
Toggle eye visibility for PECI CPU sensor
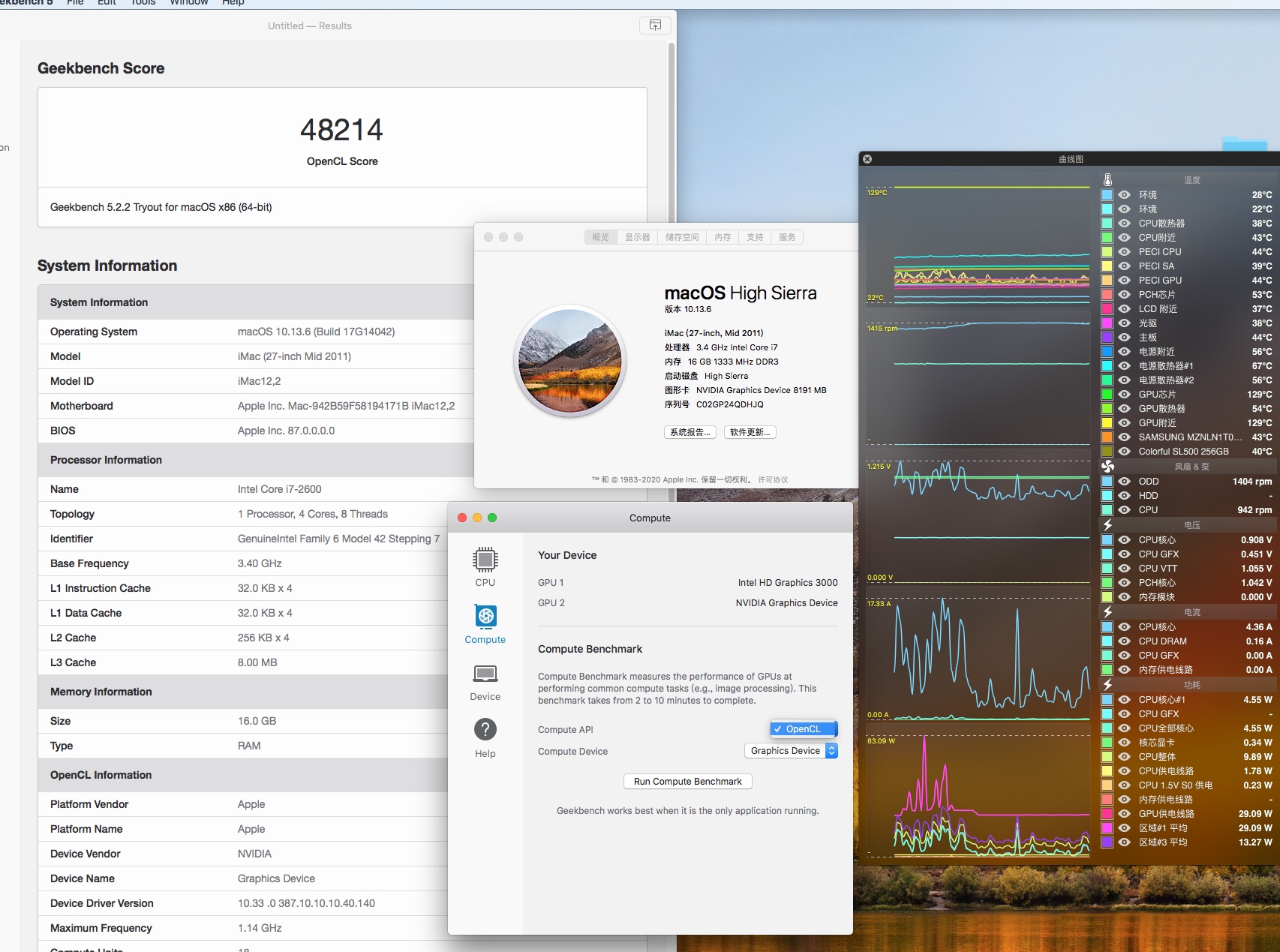1124,252
